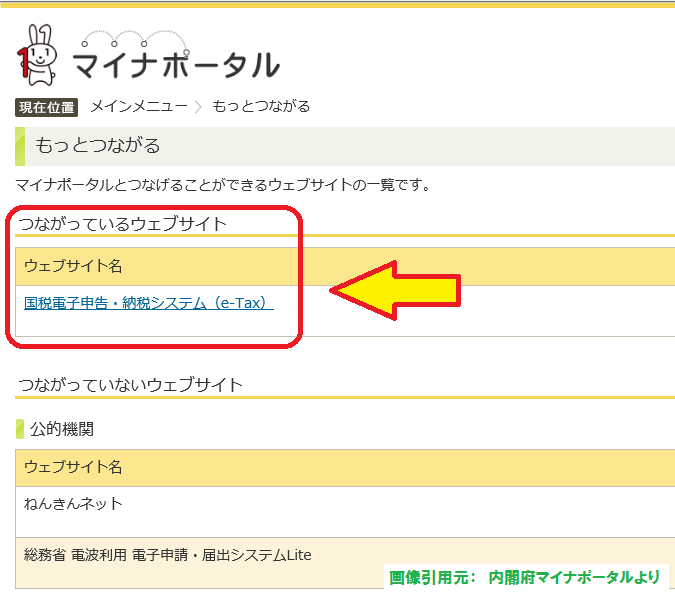Click the 現在位置 label badge
The image size is (675, 600).
tap(46, 107)
